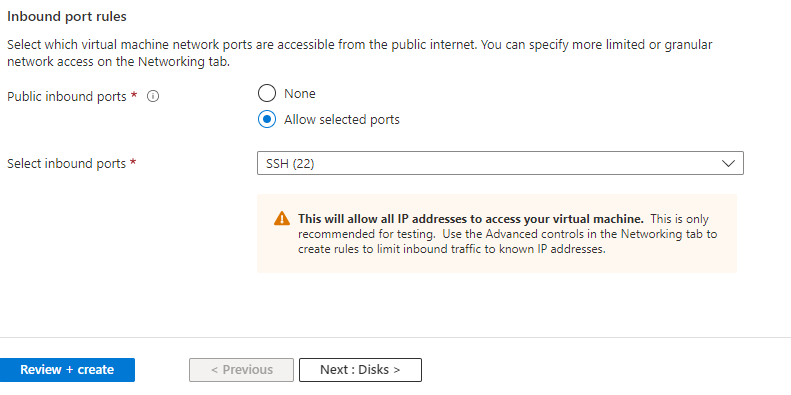Go to Next : Disks step
The image size is (791, 395).
[360, 370]
